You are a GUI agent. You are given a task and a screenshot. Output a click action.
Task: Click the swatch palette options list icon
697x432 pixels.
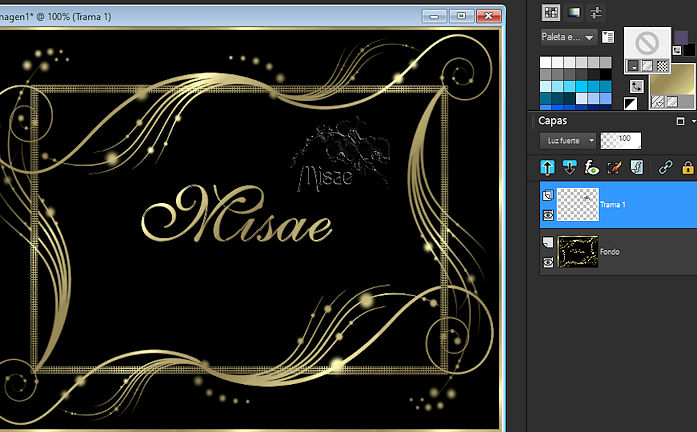[609, 37]
